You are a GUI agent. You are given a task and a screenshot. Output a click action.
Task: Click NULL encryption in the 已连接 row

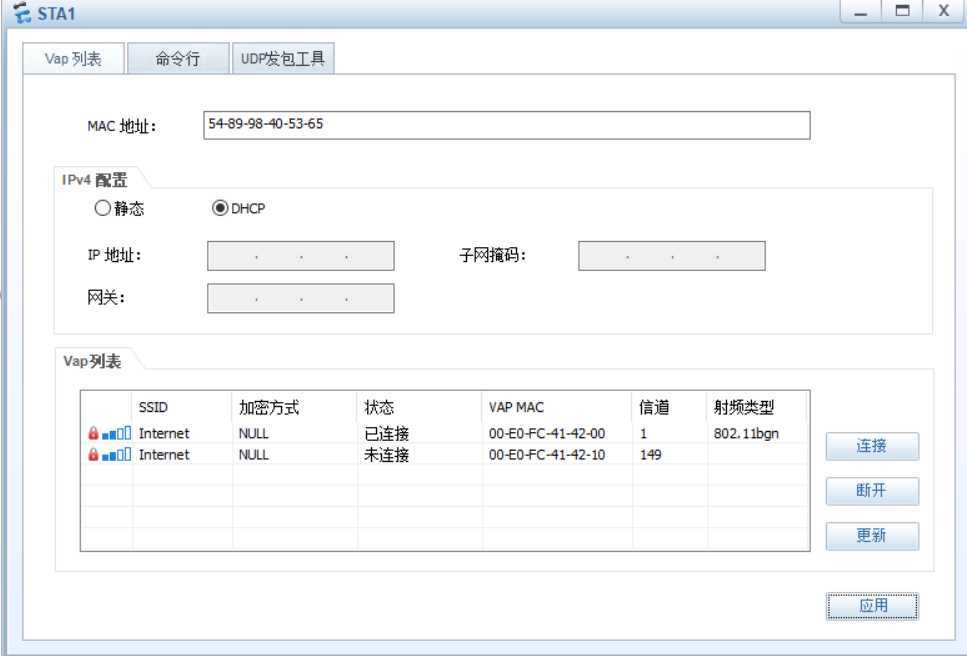coord(253,433)
